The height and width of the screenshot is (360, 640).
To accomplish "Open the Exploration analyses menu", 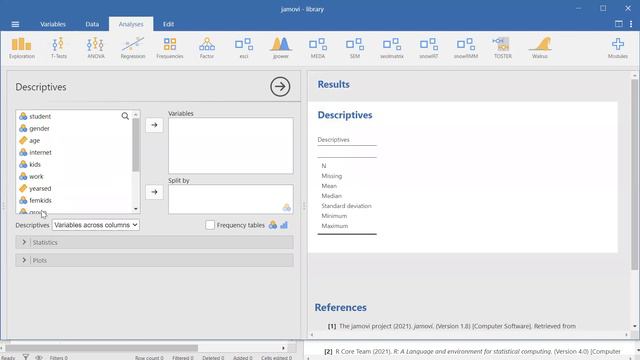I will pos(22,48).
